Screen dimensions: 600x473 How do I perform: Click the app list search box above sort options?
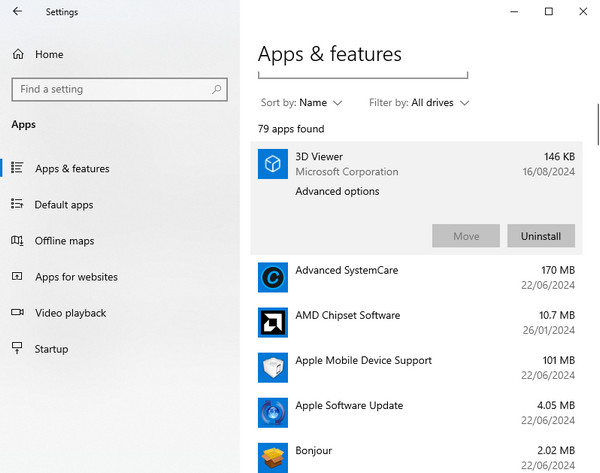click(363, 74)
